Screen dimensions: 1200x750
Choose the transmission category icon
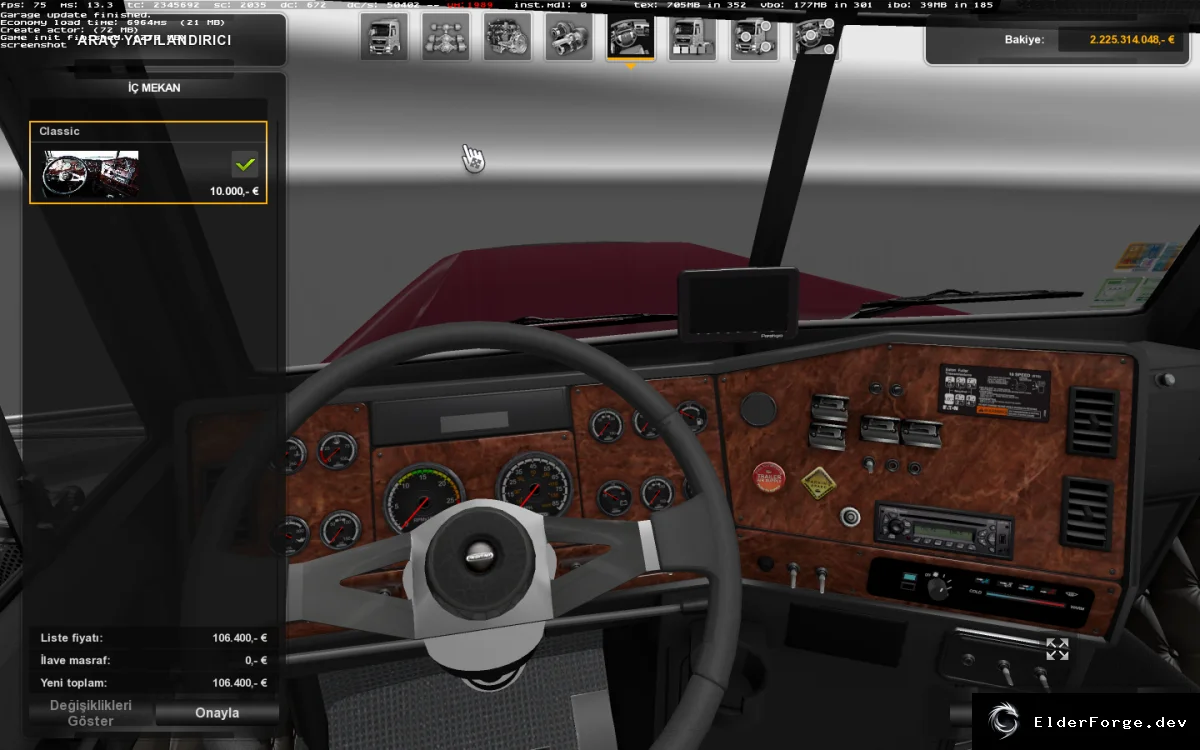pos(569,37)
